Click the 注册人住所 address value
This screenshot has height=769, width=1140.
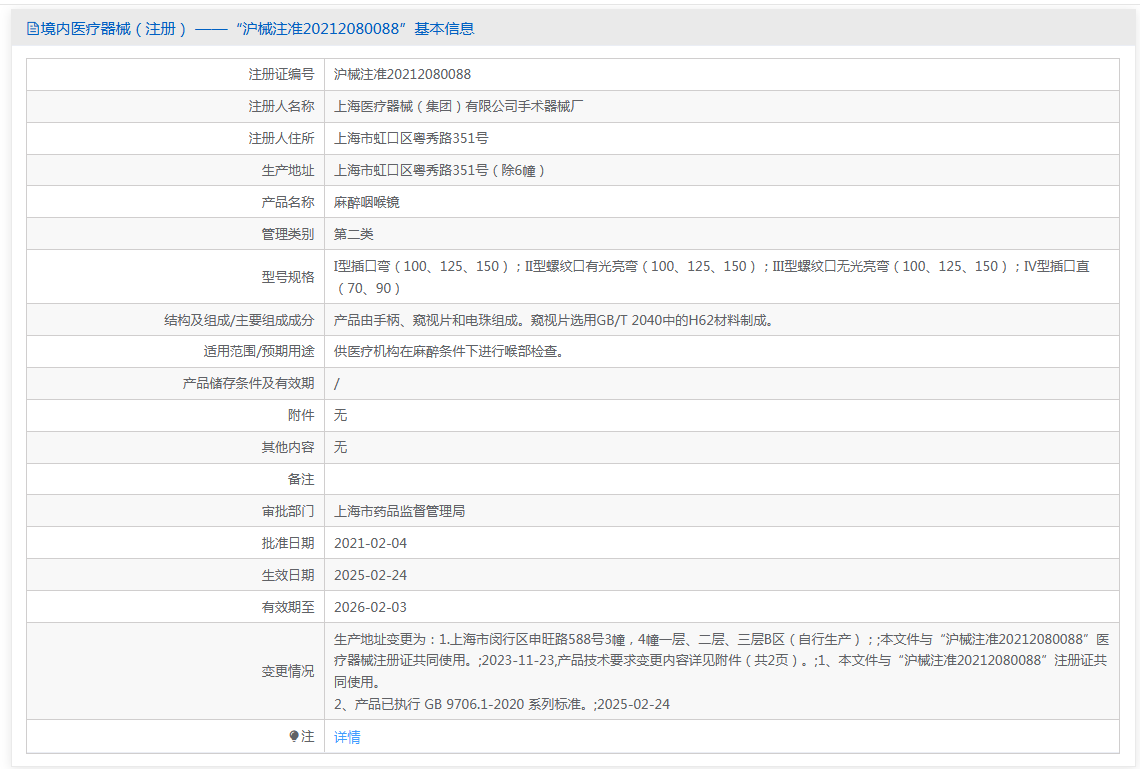pos(411,138)
